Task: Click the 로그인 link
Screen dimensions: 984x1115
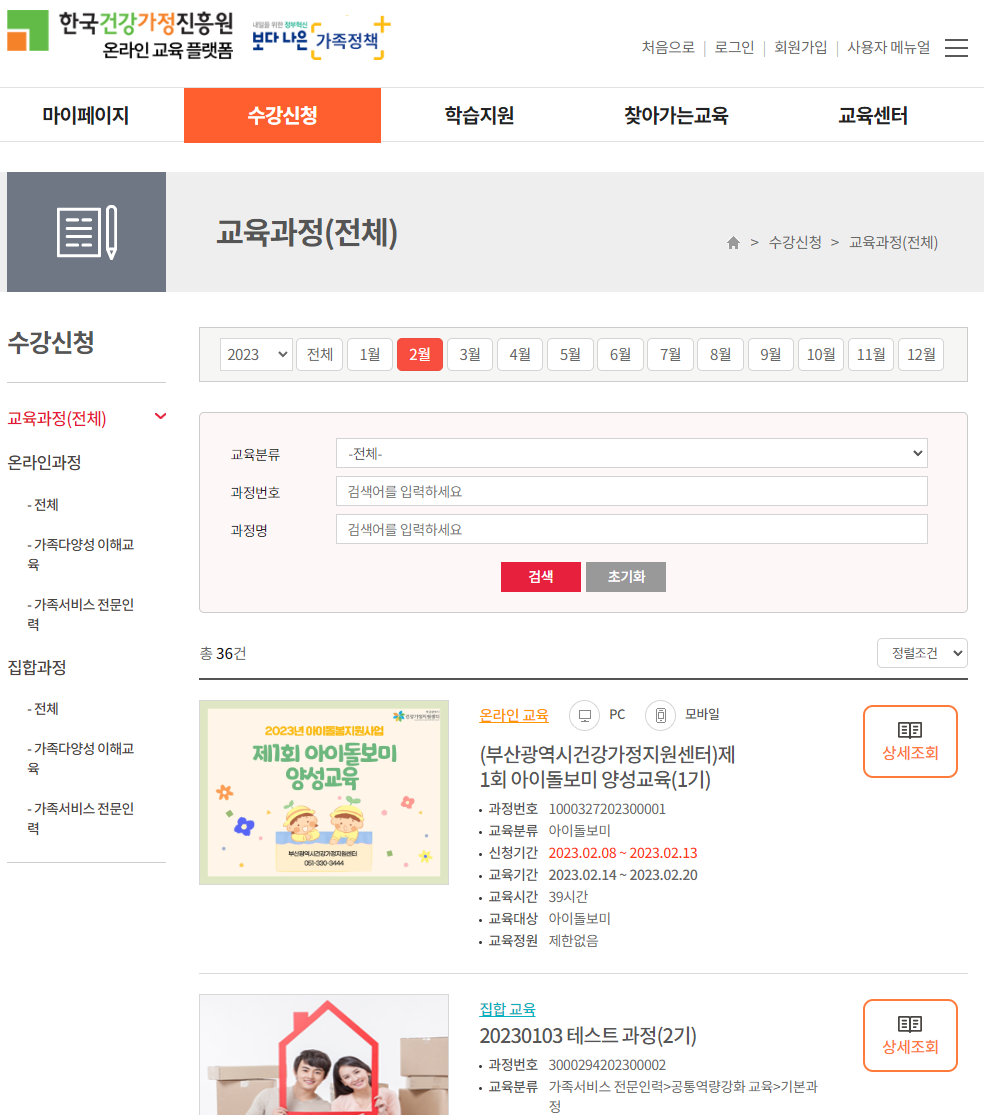Action: pyautogui.click(x=733, y=47)
